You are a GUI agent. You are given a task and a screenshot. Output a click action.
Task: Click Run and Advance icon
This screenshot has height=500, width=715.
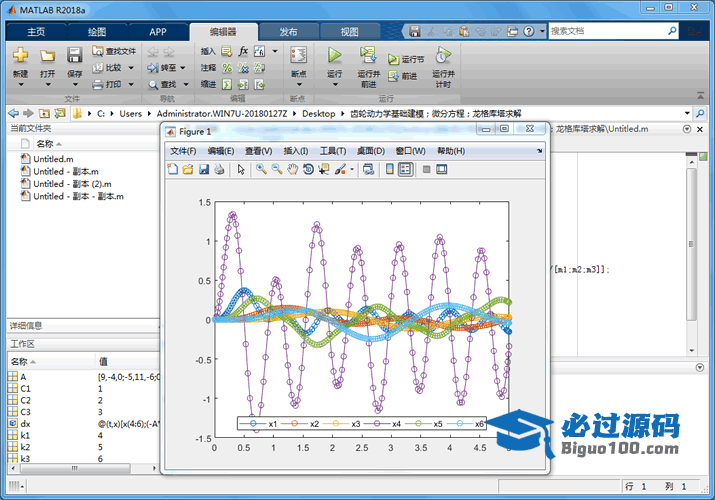coord(368,55)
